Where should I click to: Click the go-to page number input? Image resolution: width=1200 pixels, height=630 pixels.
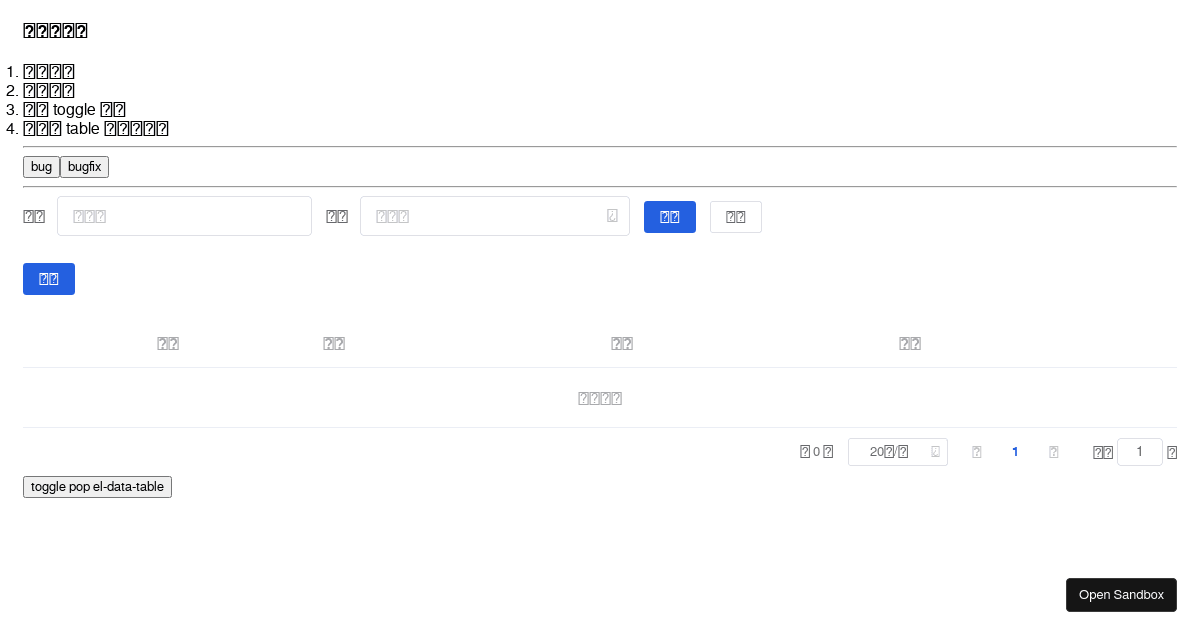[1139, 452]
